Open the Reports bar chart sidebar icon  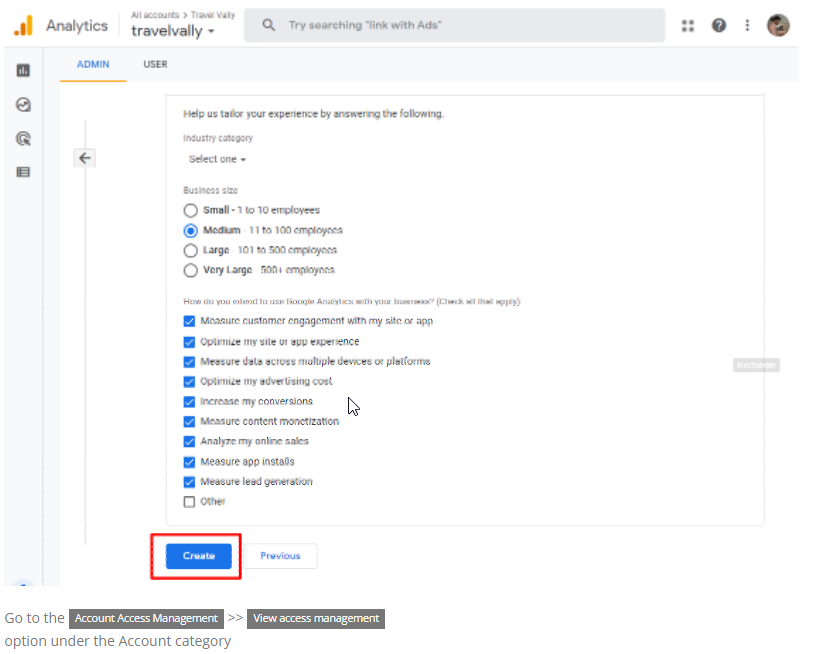pos(23,70)
